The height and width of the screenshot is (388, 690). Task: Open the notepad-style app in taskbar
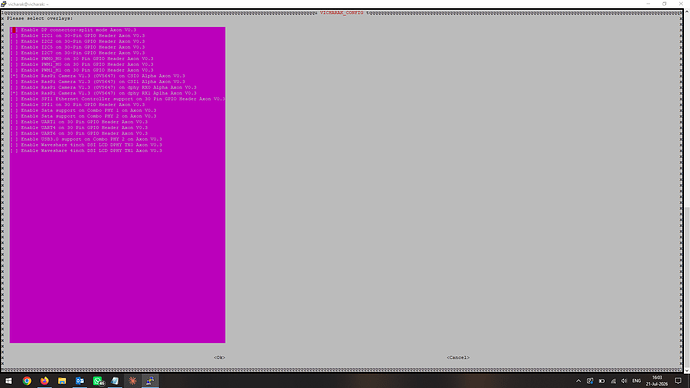(115, 381)
